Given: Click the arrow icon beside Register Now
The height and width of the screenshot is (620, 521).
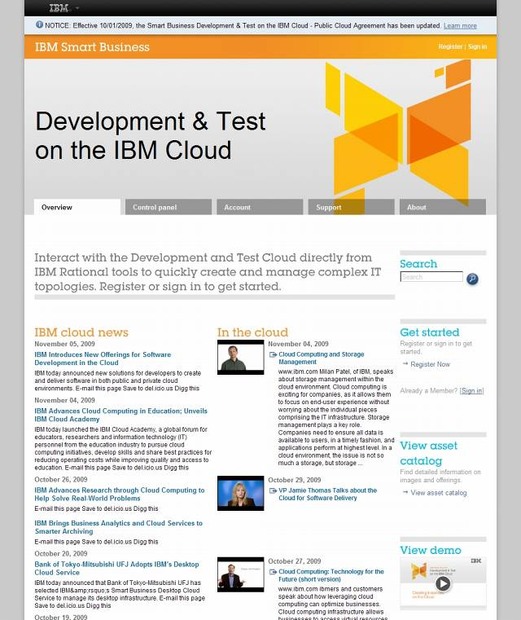Looking at the screenshot, I should pos(405,363).
